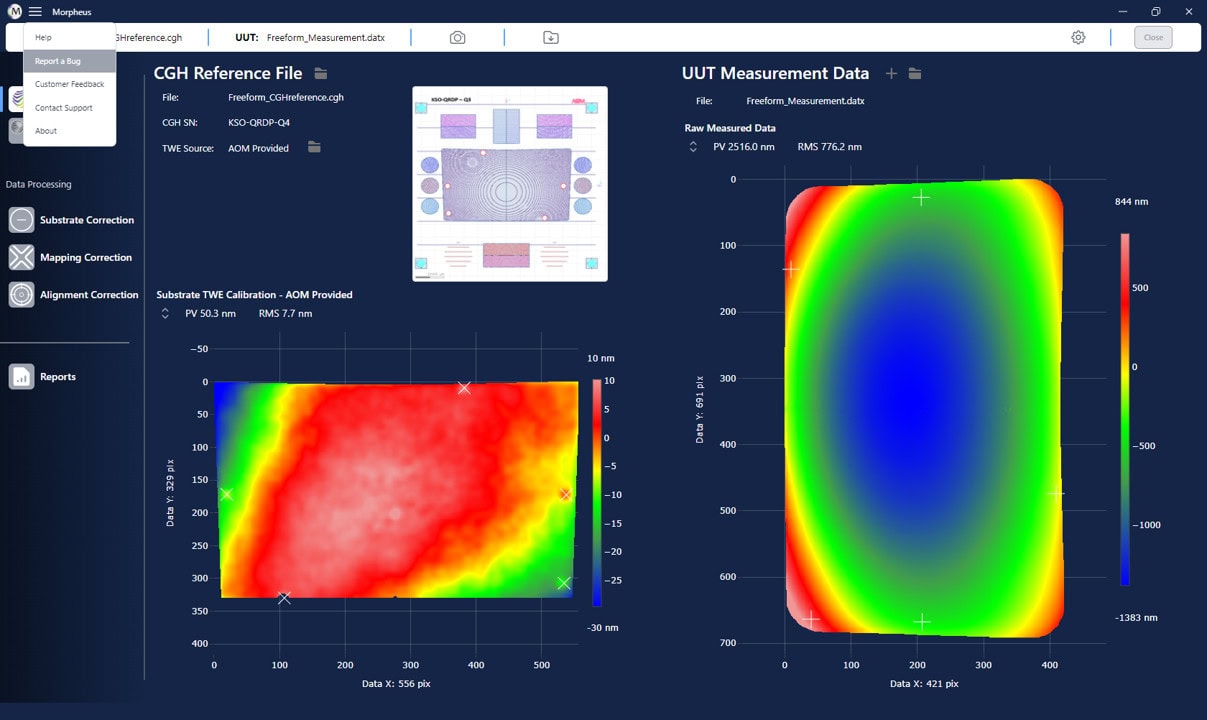Open the Reports icon in sidebar
Screen dimensions: 1207x720
point(21,377)
